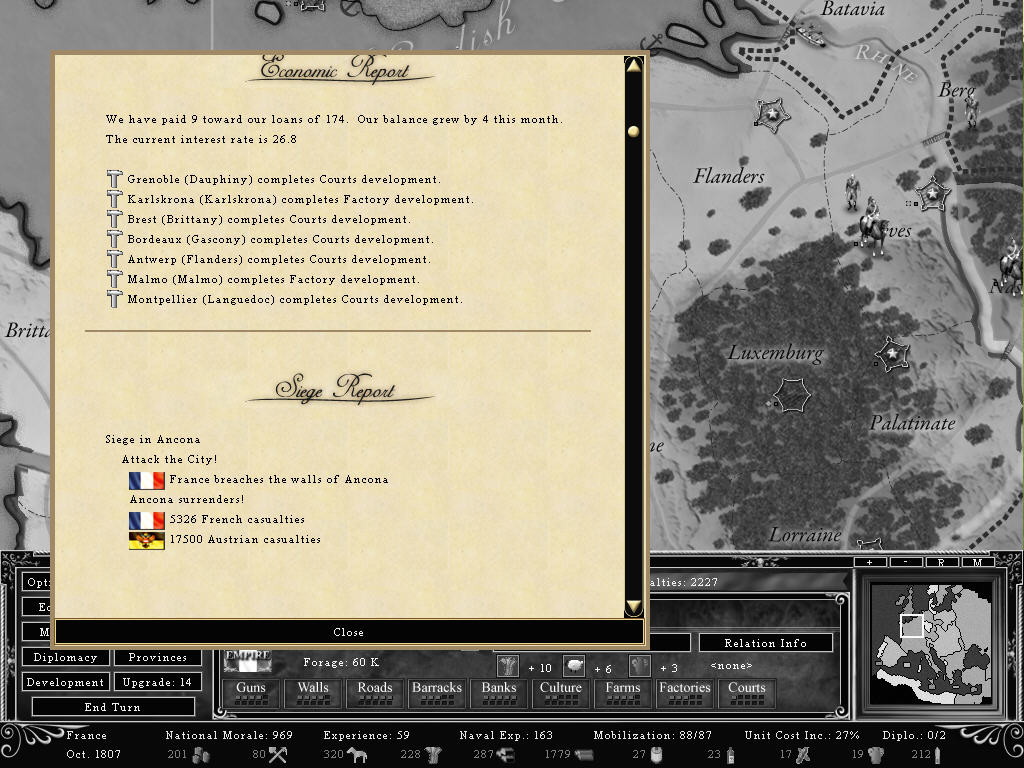Click the hammer icon beside Karlskrona Factory development
This screenshot has height=768, width=1024.
tap(114, 199)
